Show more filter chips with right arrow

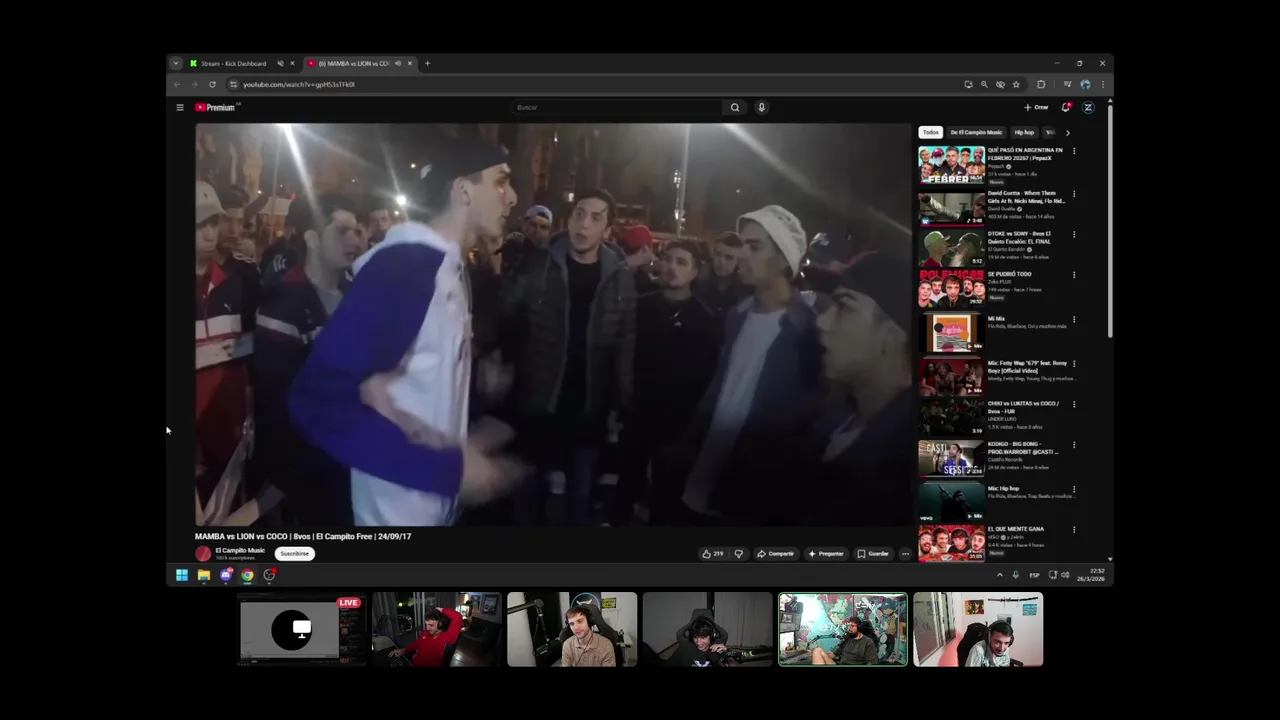(x=1067, y=132)
